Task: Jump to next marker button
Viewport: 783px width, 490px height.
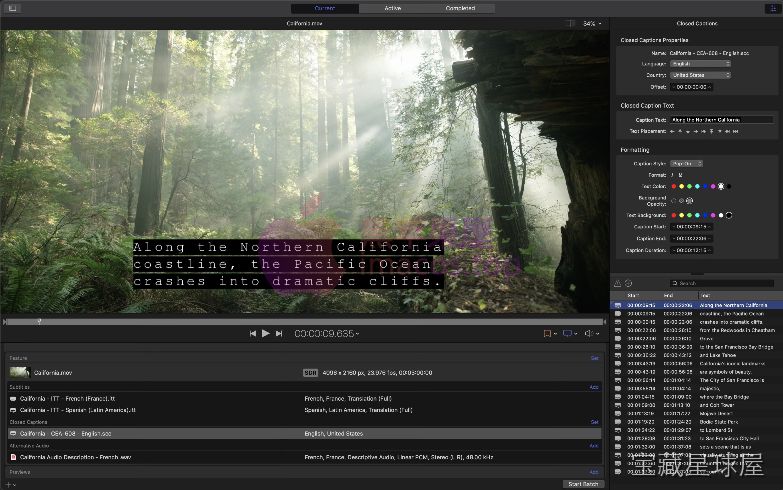Action: click(x=279, y=333)
